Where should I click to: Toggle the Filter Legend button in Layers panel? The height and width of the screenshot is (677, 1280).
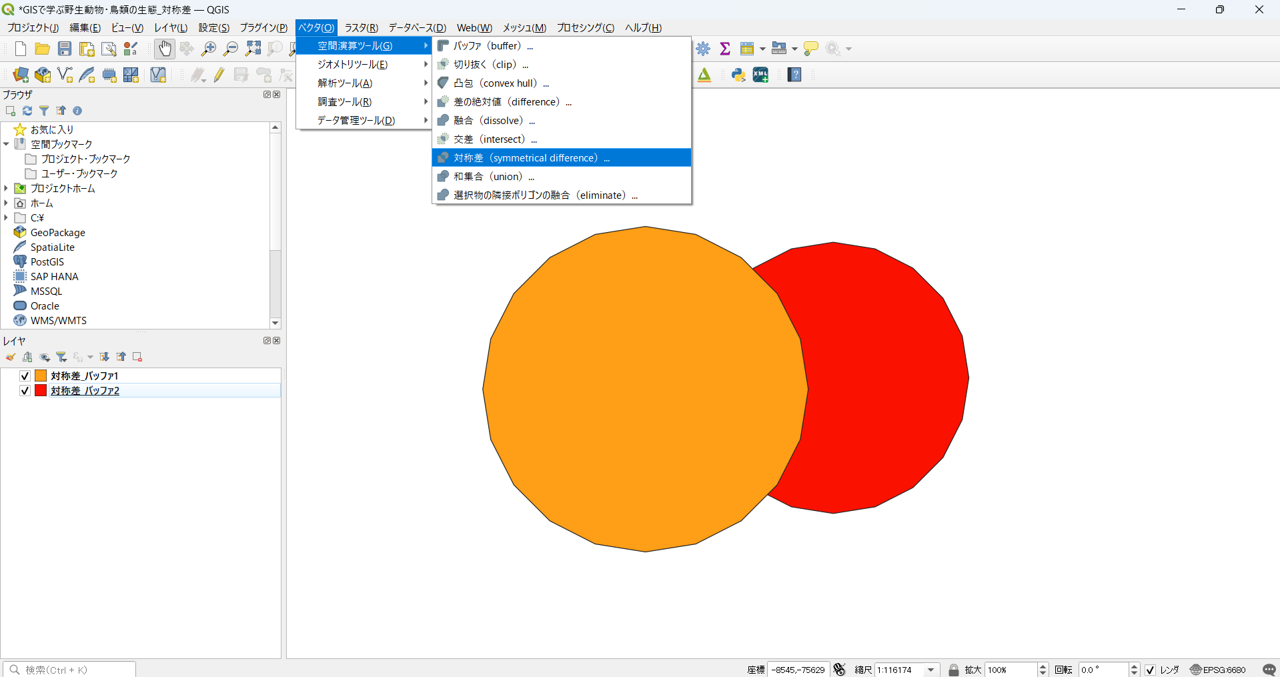[x=61, y=356]
